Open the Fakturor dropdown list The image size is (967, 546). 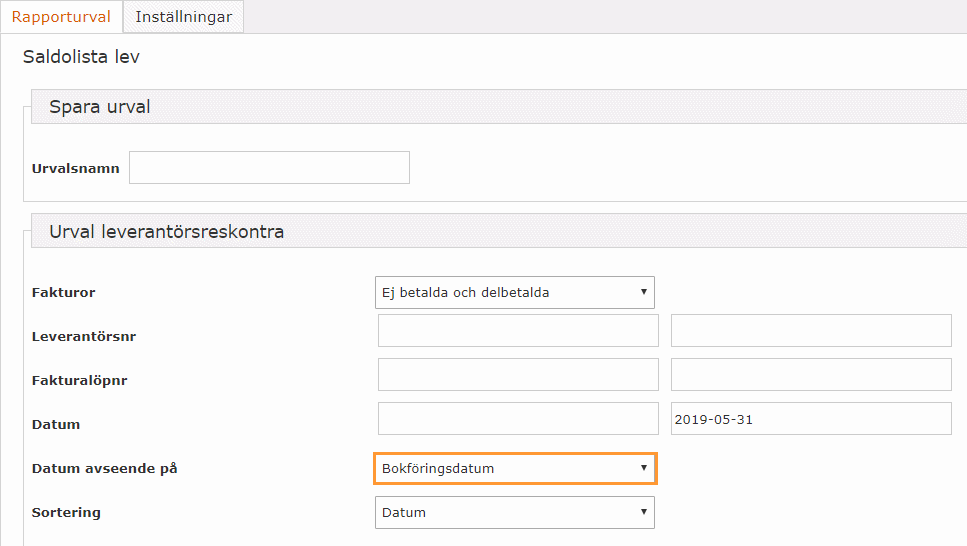coord(514,292)
